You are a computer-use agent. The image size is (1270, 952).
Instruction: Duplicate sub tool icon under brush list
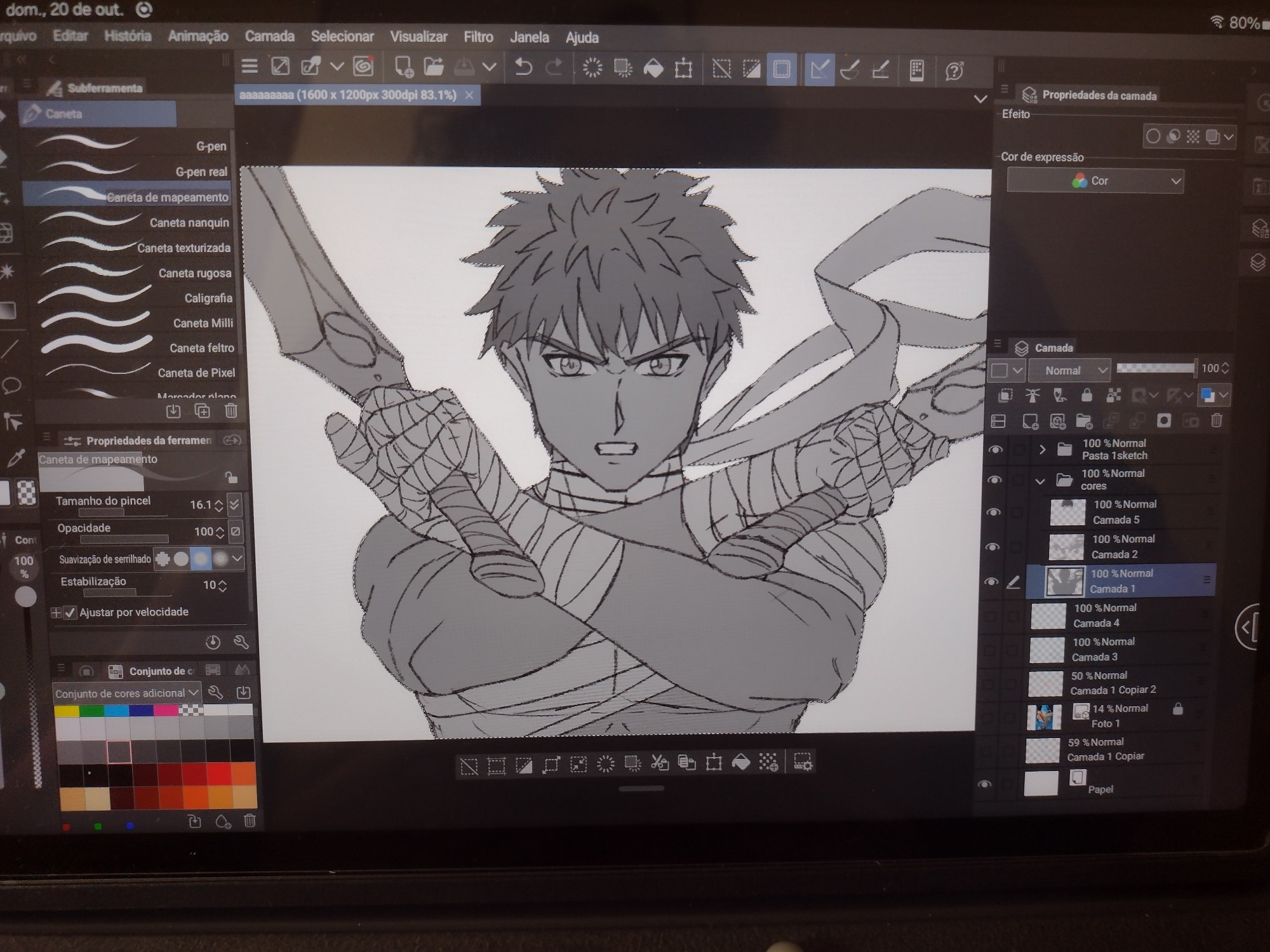pyautogui.click(x=203, y=411)
